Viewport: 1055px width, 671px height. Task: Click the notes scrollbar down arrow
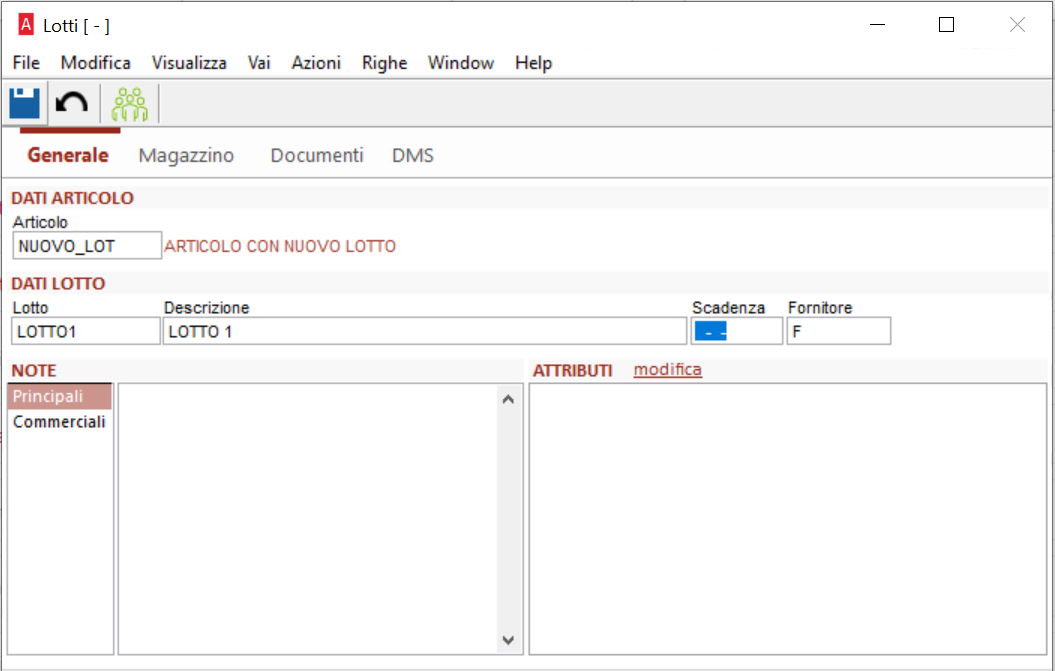(x=509, y=640)
